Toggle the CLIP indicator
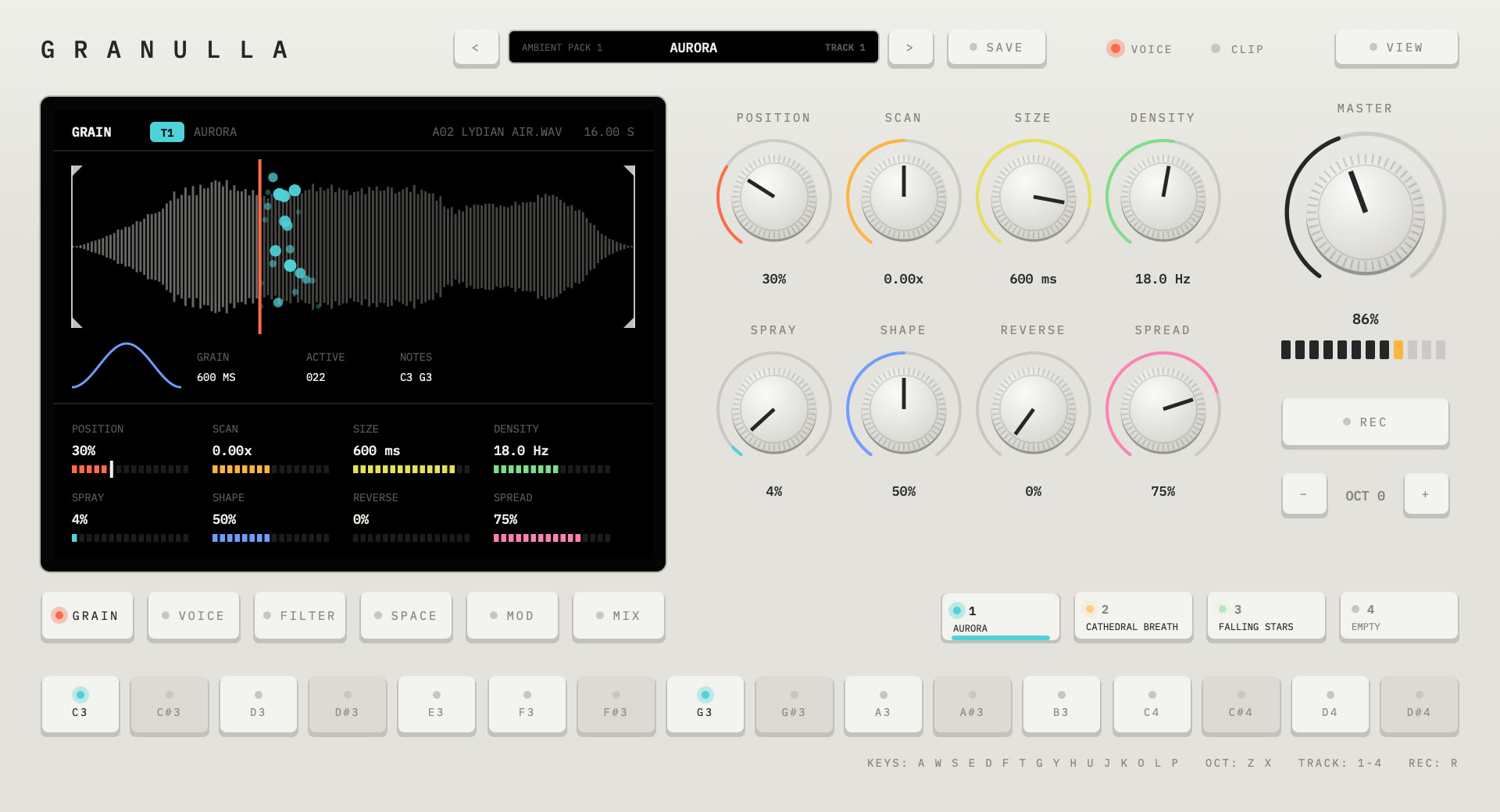This screenshot has width=1500, height=812. point(1237,48)
